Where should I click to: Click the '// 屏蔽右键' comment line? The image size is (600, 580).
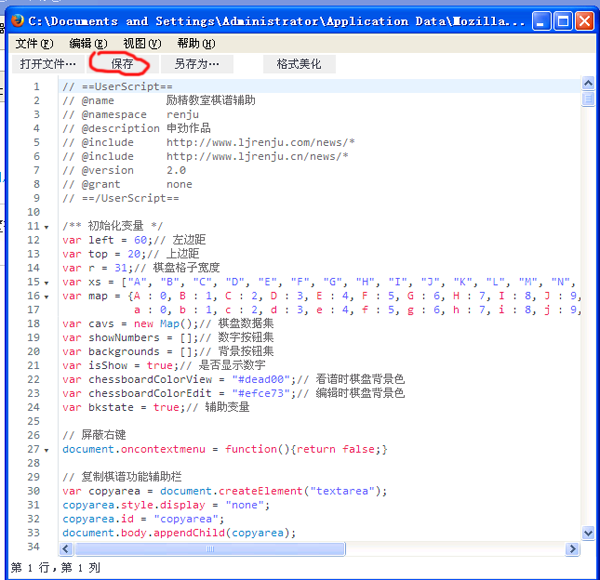coord(94,435)
